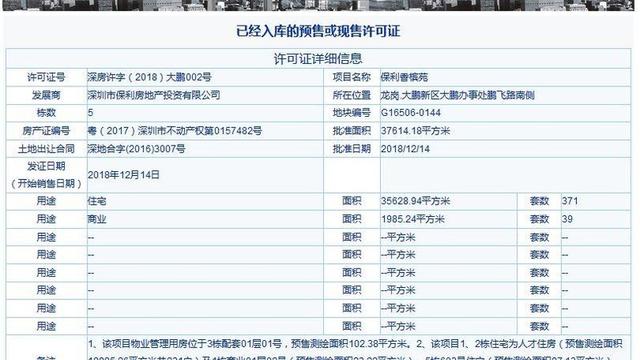
Task: Select location 龙岗 大鹏新区大鹏办事处鹏飞路南侧
Action: click(458, 95)
